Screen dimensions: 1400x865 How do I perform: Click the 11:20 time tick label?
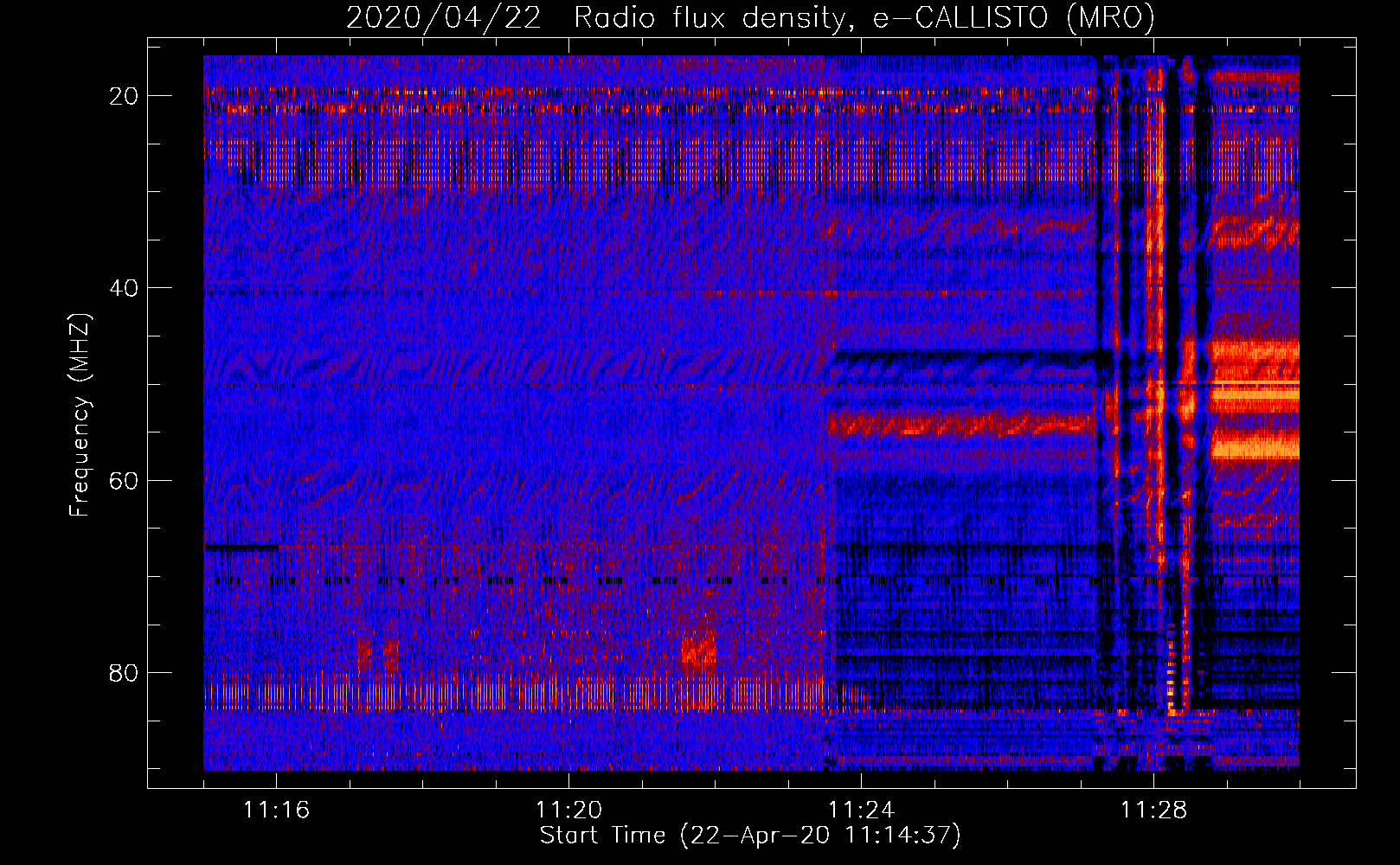coord(568,810)
